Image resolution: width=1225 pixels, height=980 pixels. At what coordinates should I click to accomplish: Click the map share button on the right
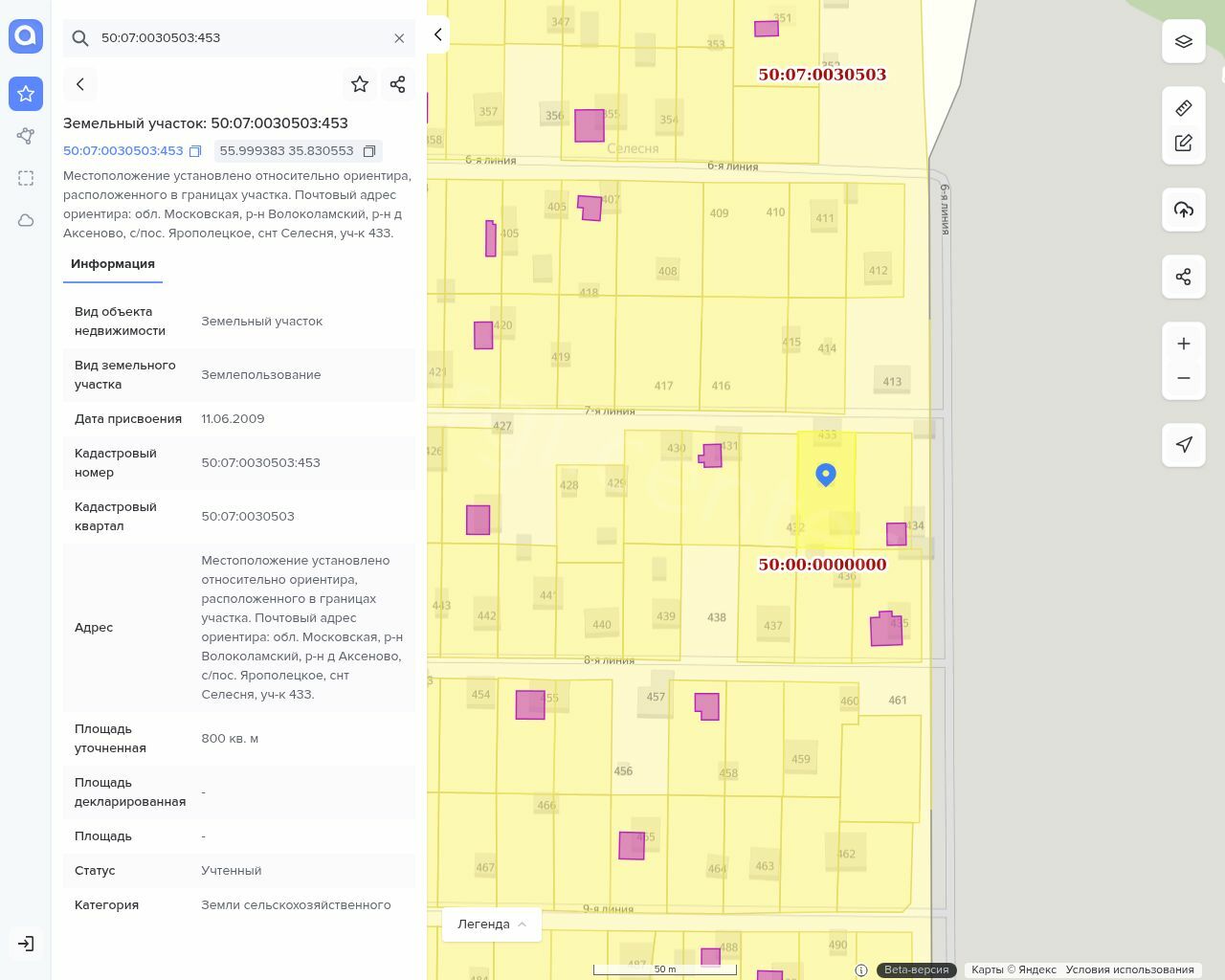click(x=1184, y=277)
